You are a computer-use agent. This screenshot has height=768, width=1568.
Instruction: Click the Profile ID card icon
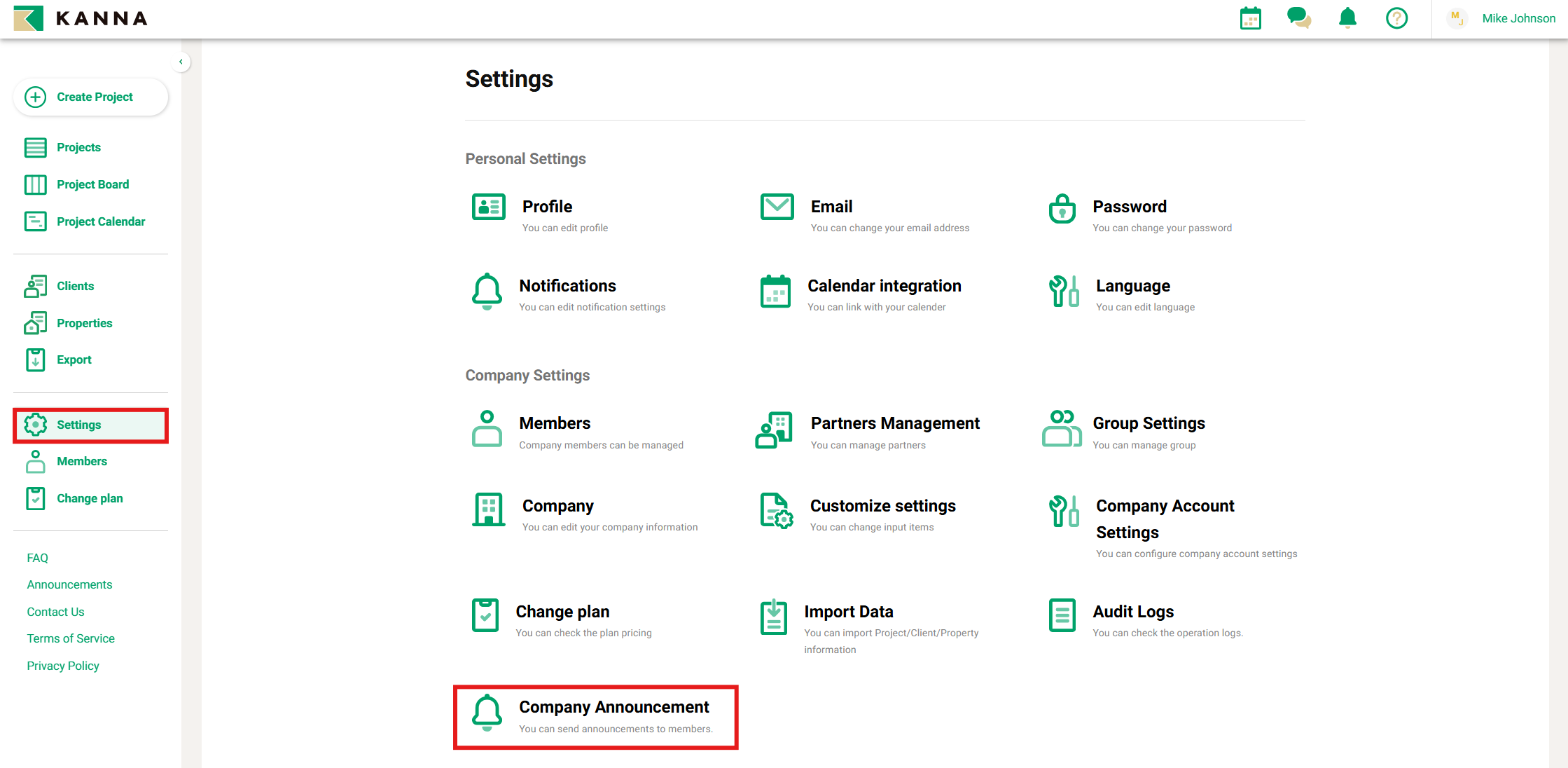(488, 207)
